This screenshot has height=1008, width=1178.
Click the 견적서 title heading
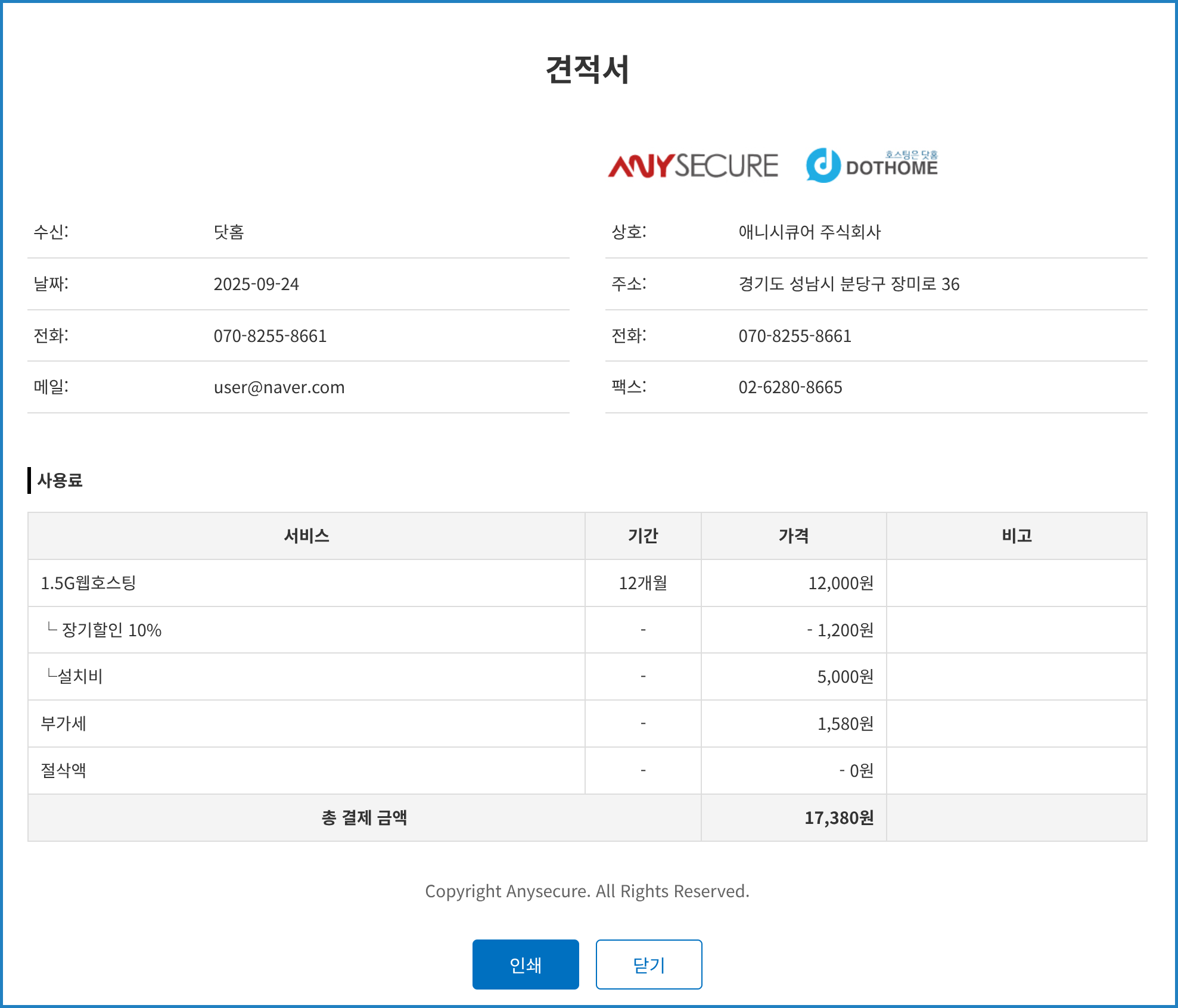588,70
